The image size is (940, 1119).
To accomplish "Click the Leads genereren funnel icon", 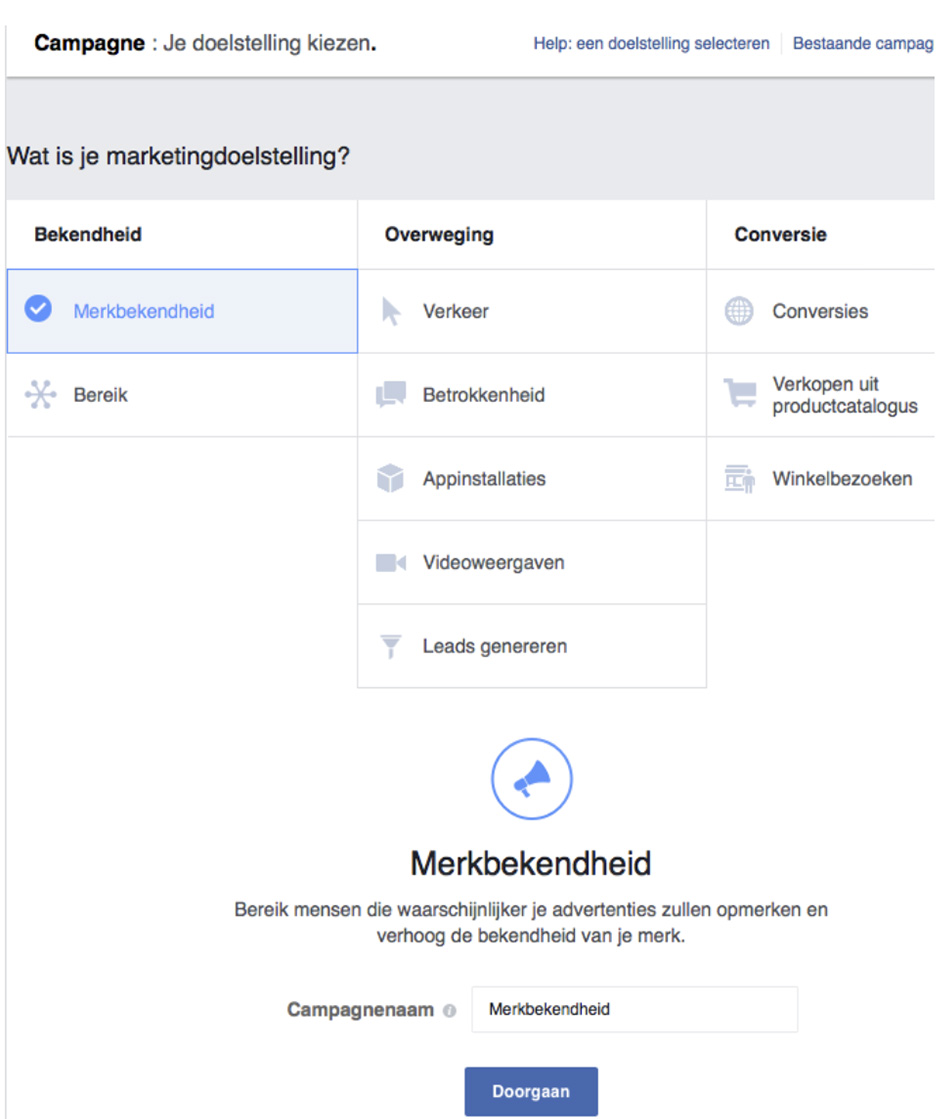I will point(390,646).
